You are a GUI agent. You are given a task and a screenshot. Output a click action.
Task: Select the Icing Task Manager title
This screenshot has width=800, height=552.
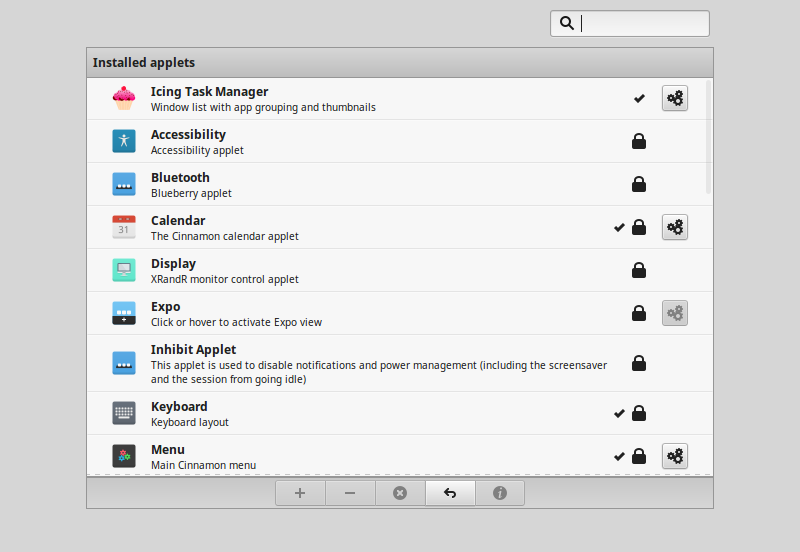(x=209, y=92)
